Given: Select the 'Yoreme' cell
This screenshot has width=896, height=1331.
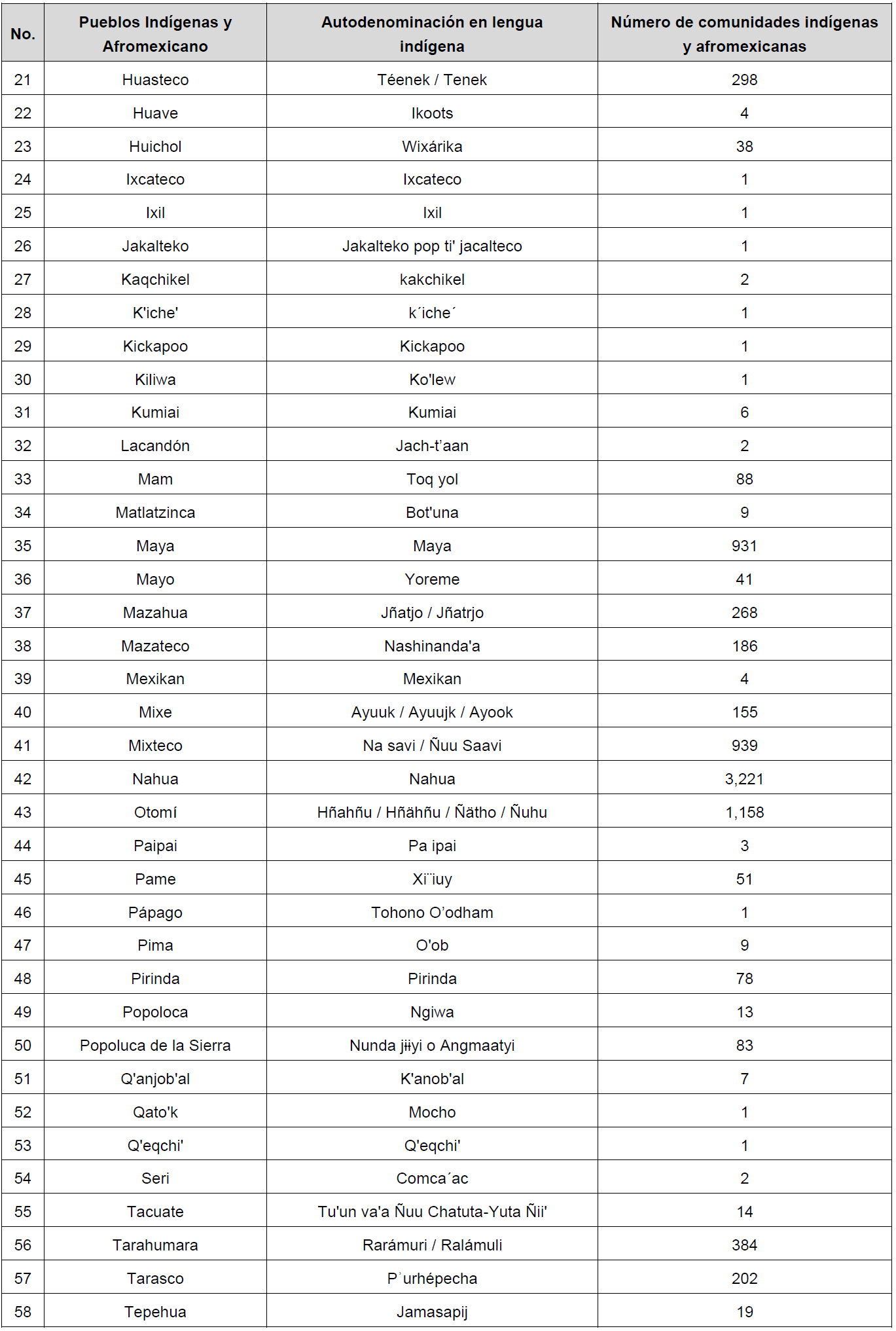Looking at the screenshot, I should 432,579.
